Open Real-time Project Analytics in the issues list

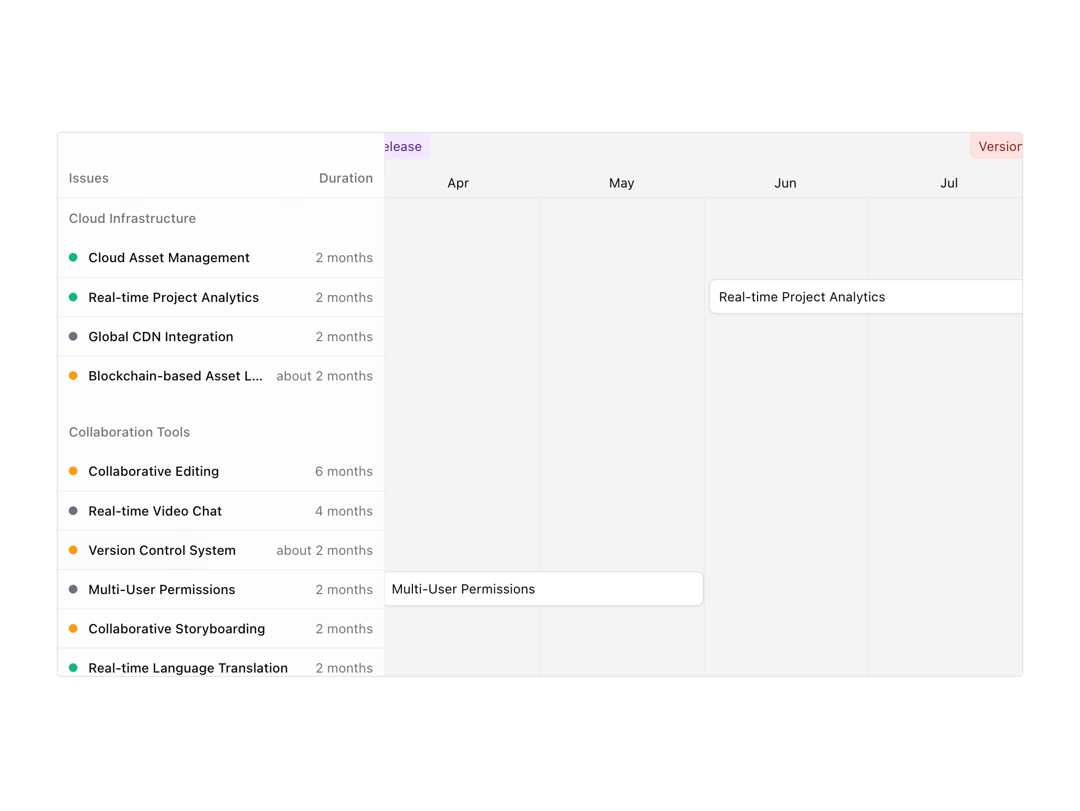(220, 297)
